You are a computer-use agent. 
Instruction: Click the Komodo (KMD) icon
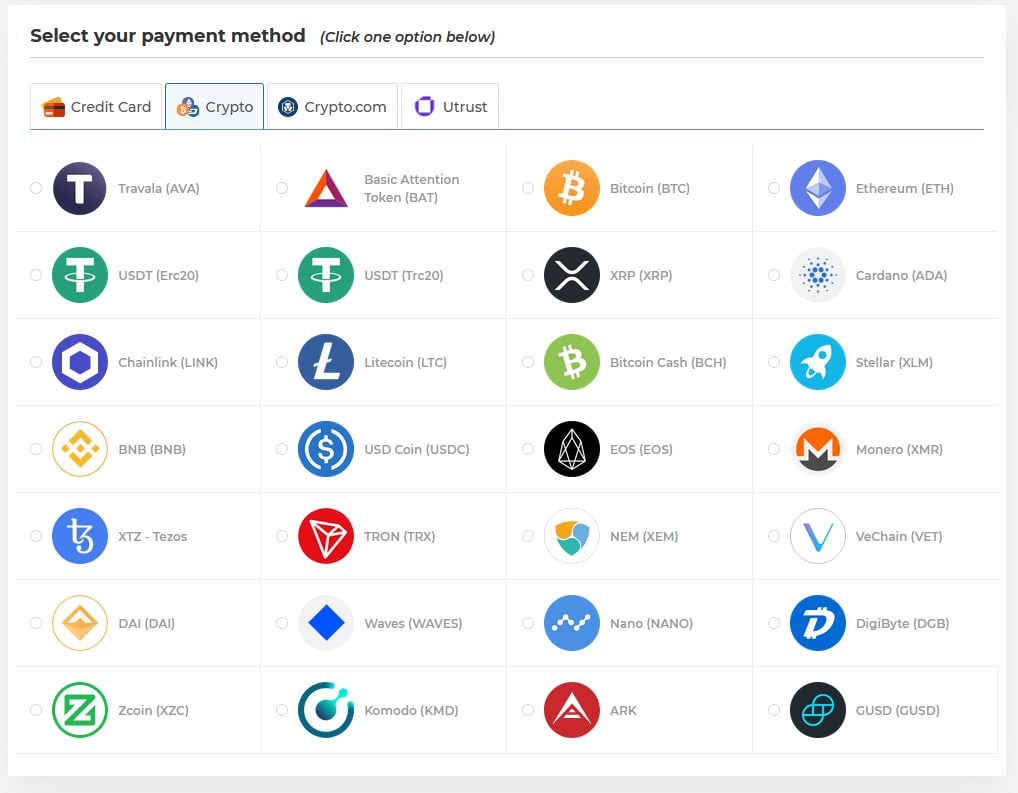point(326,711)
